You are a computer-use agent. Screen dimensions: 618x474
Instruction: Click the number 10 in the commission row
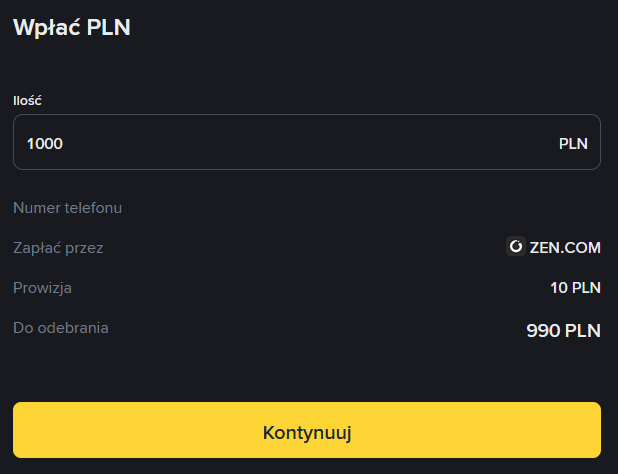558,288
